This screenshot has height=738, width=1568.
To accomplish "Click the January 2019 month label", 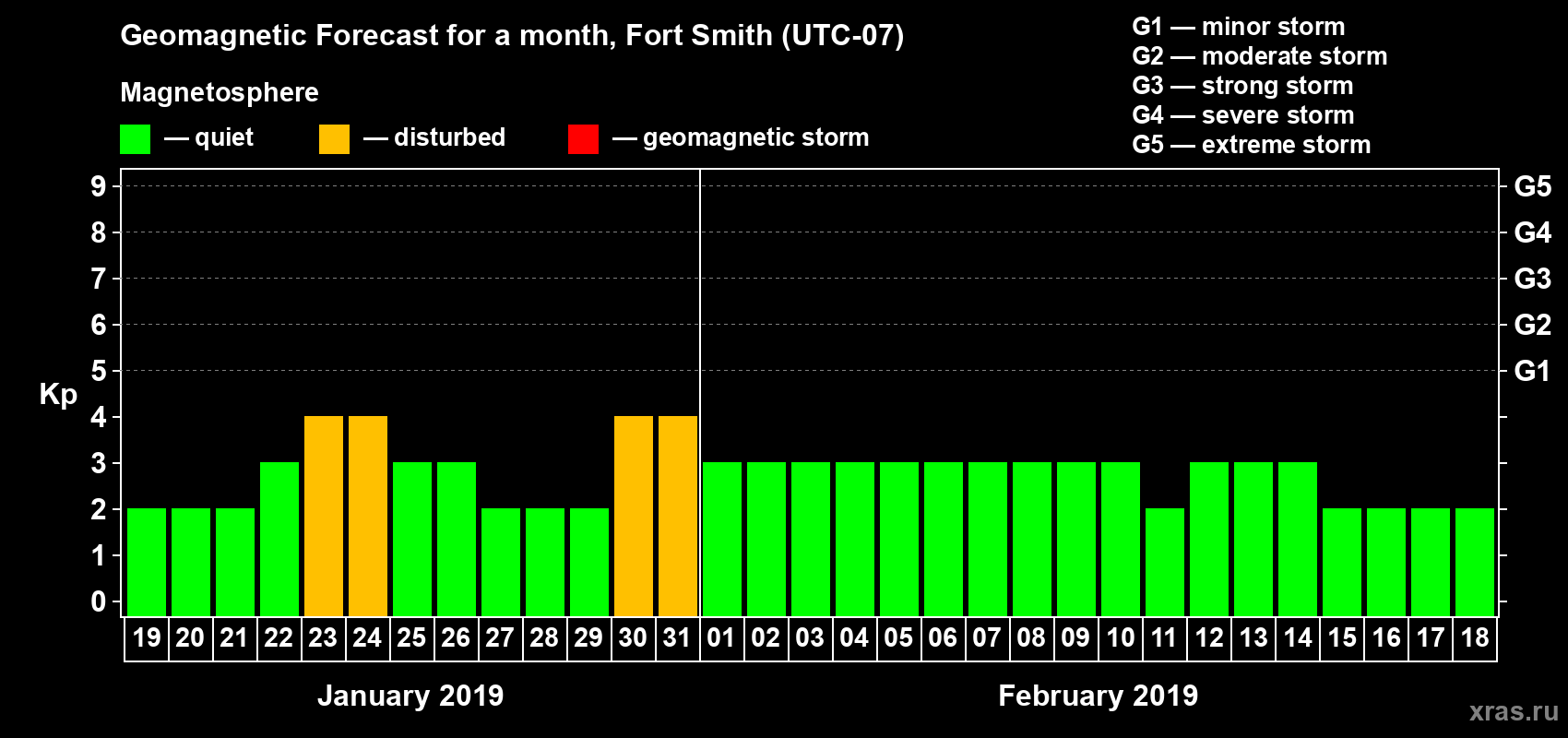I will (x=410, y=696).
